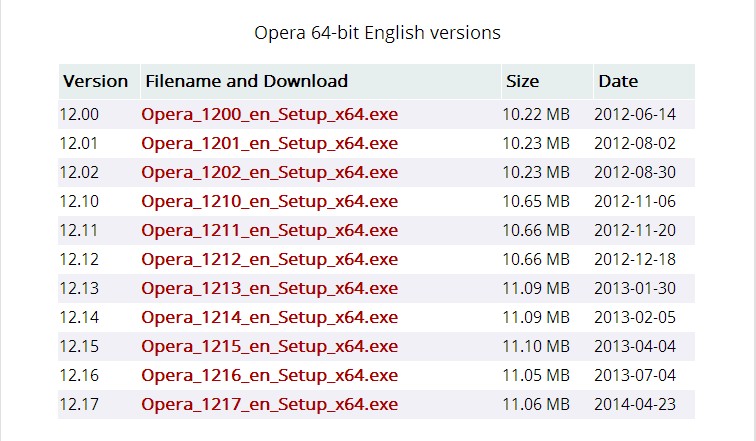
Task: Click the 2014-04-23 date cell
Action: [x=635, y=404]
